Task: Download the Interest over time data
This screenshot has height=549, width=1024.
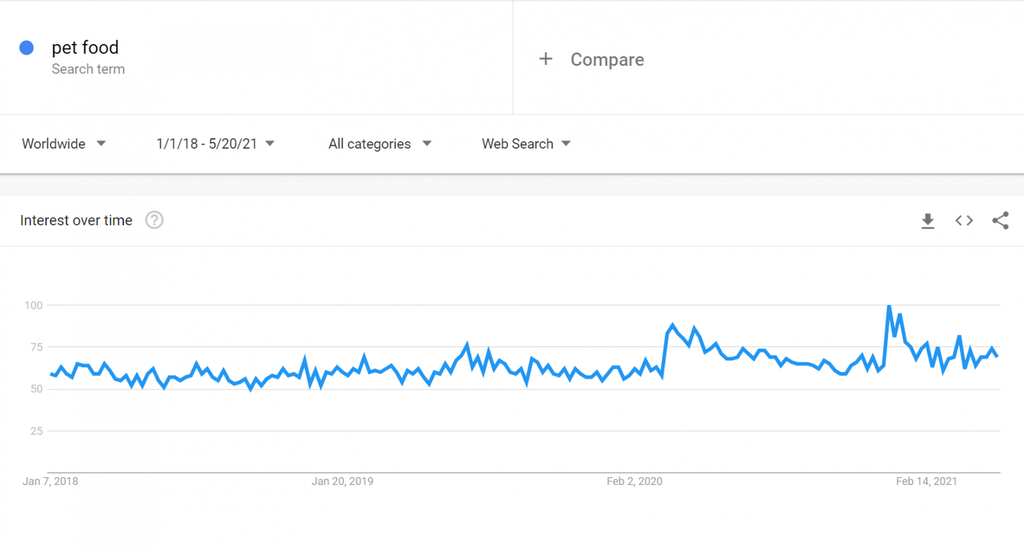Action: pyautogui.click(x=928, y=221)
